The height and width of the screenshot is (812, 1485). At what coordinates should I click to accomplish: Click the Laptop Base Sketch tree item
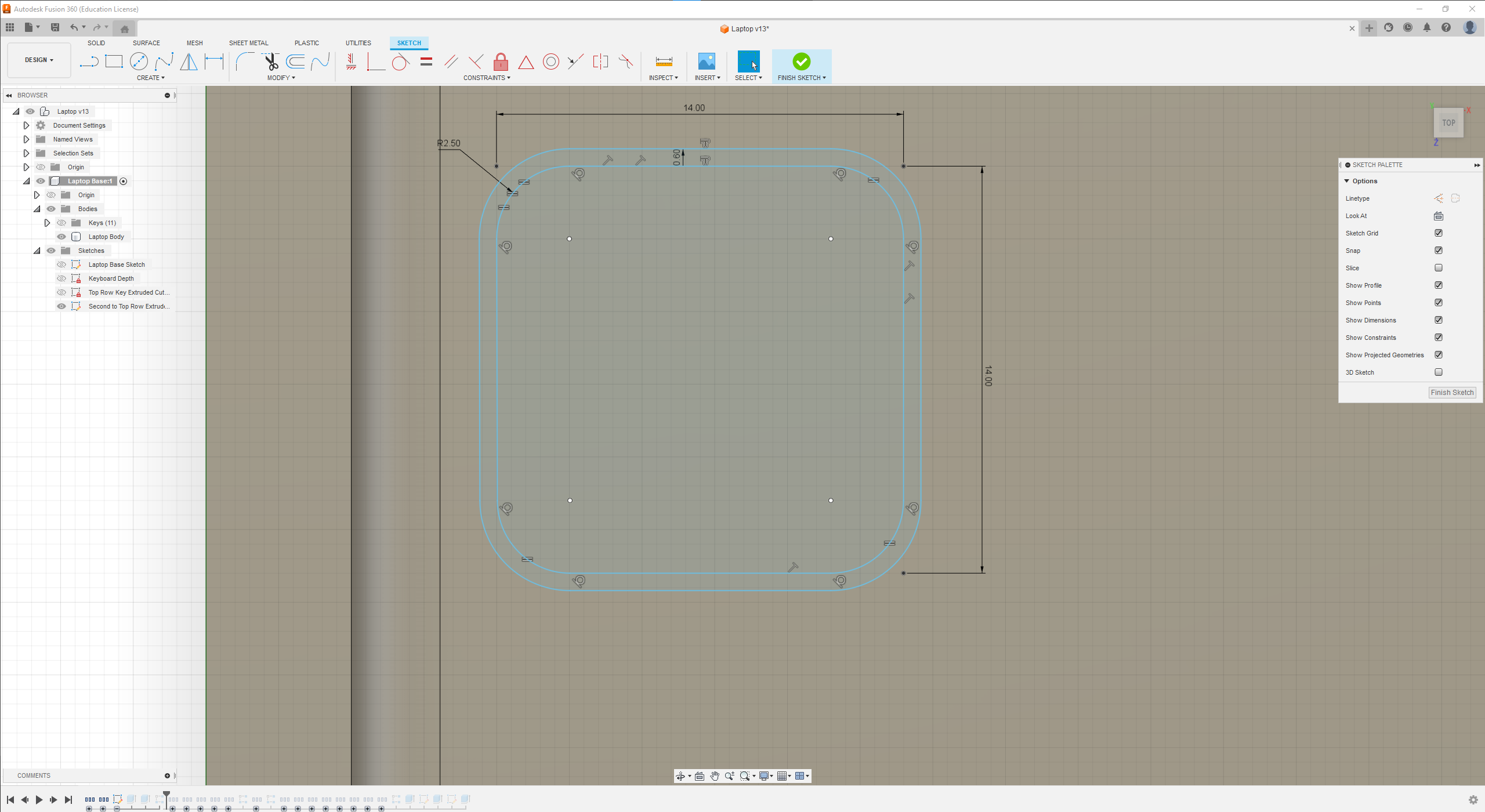(x=116, y=264)
